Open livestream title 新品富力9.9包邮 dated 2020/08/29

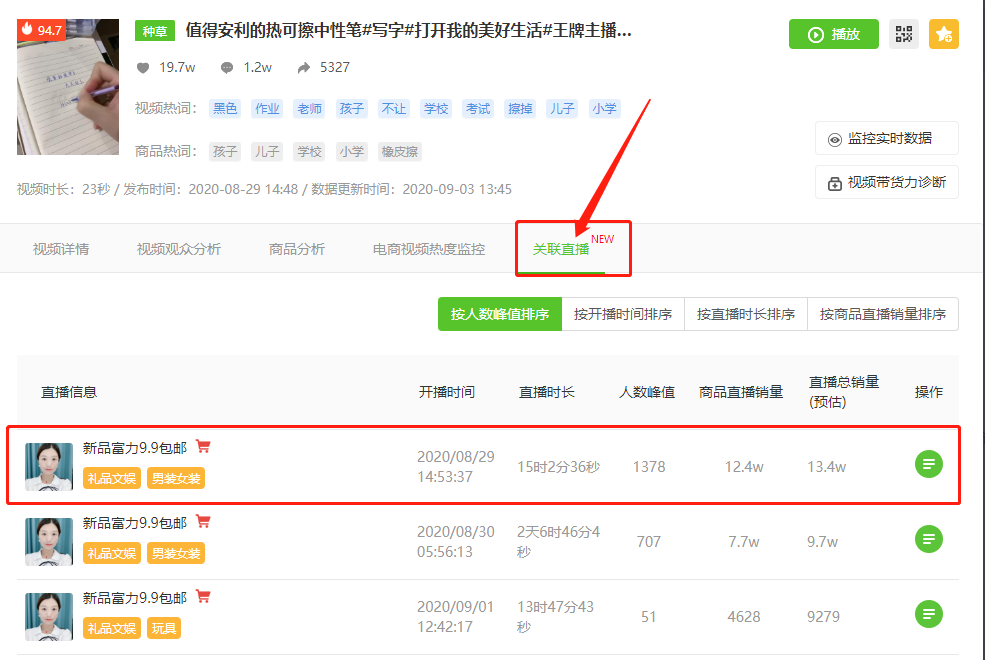click(135, 448)
